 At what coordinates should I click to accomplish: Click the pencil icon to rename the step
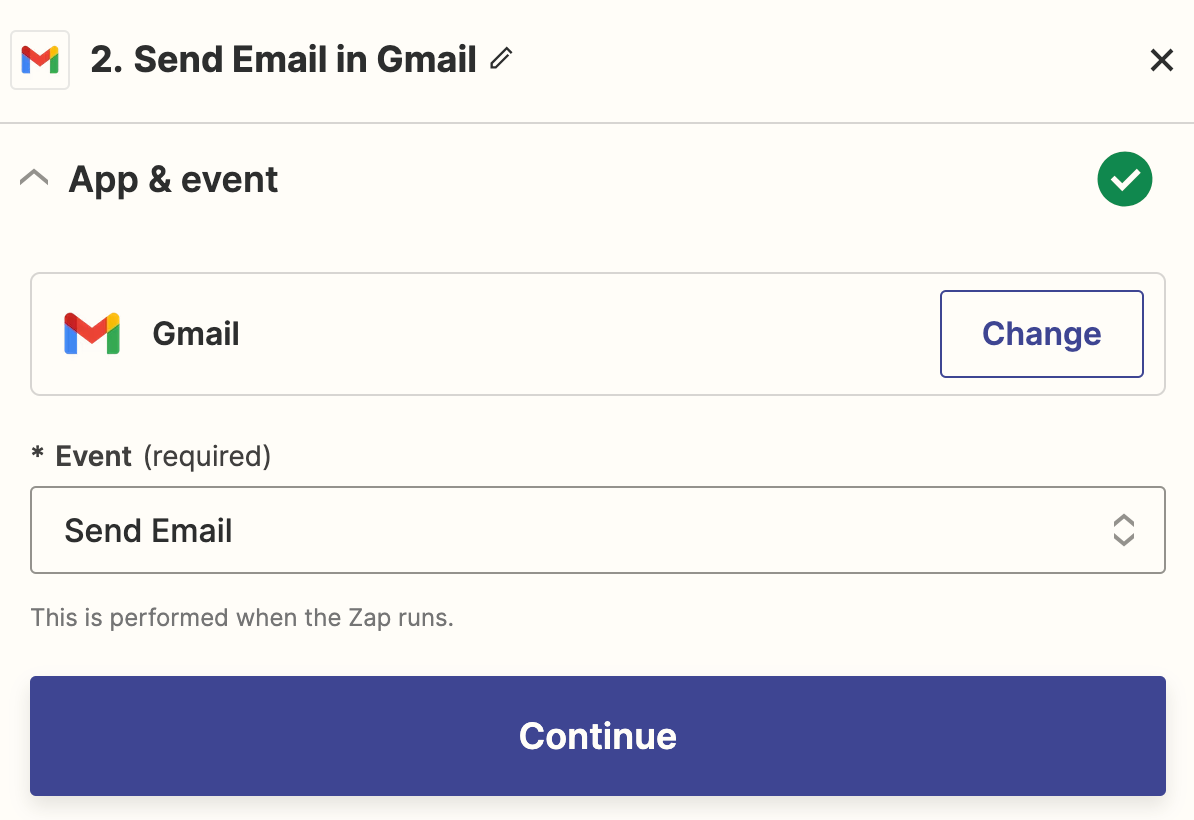[x=501, y=59]
